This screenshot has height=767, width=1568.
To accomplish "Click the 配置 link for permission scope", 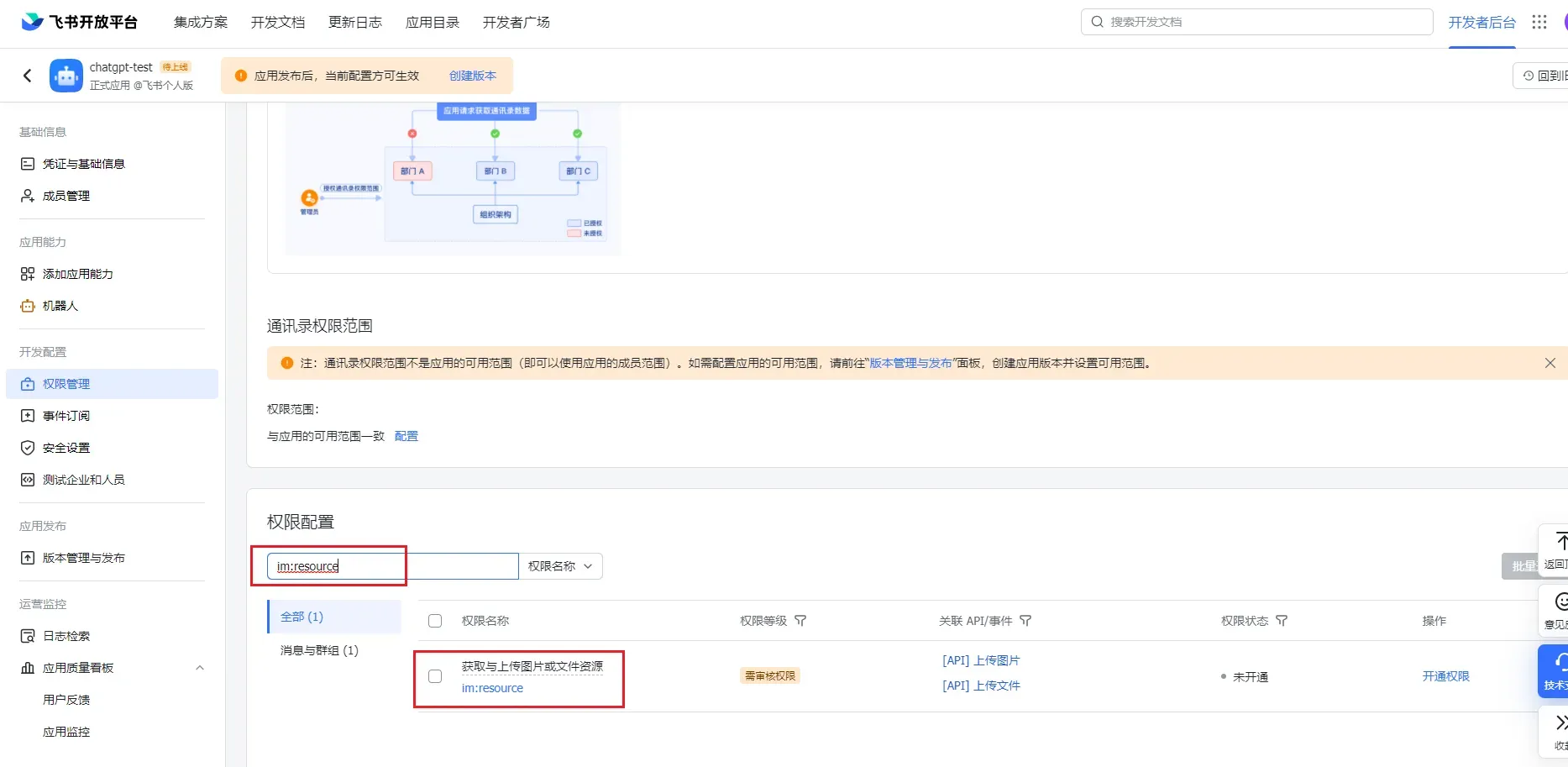I will [x=406, y=436].
